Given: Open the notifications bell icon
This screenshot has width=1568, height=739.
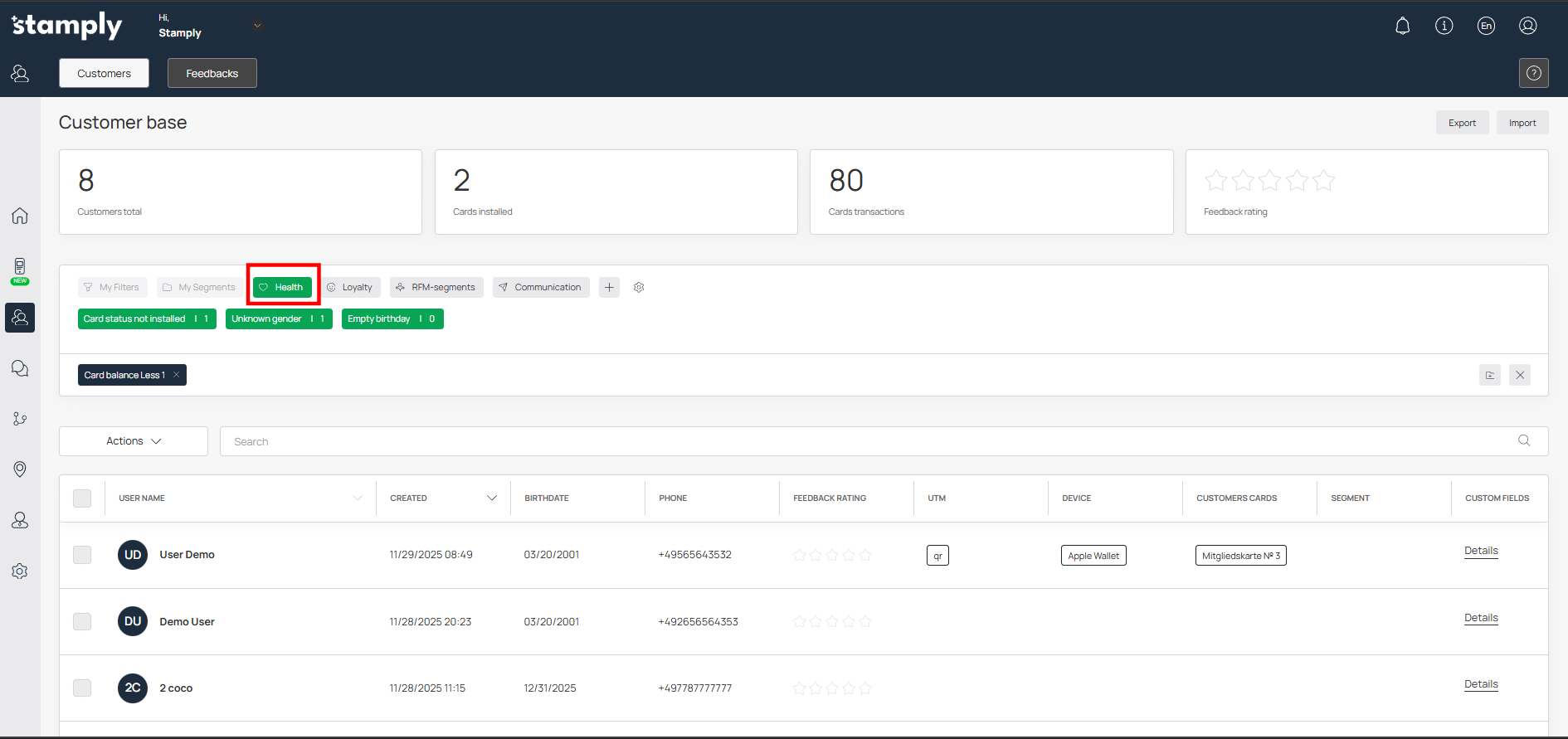Looking at the screenshot, I should 1402,27.
